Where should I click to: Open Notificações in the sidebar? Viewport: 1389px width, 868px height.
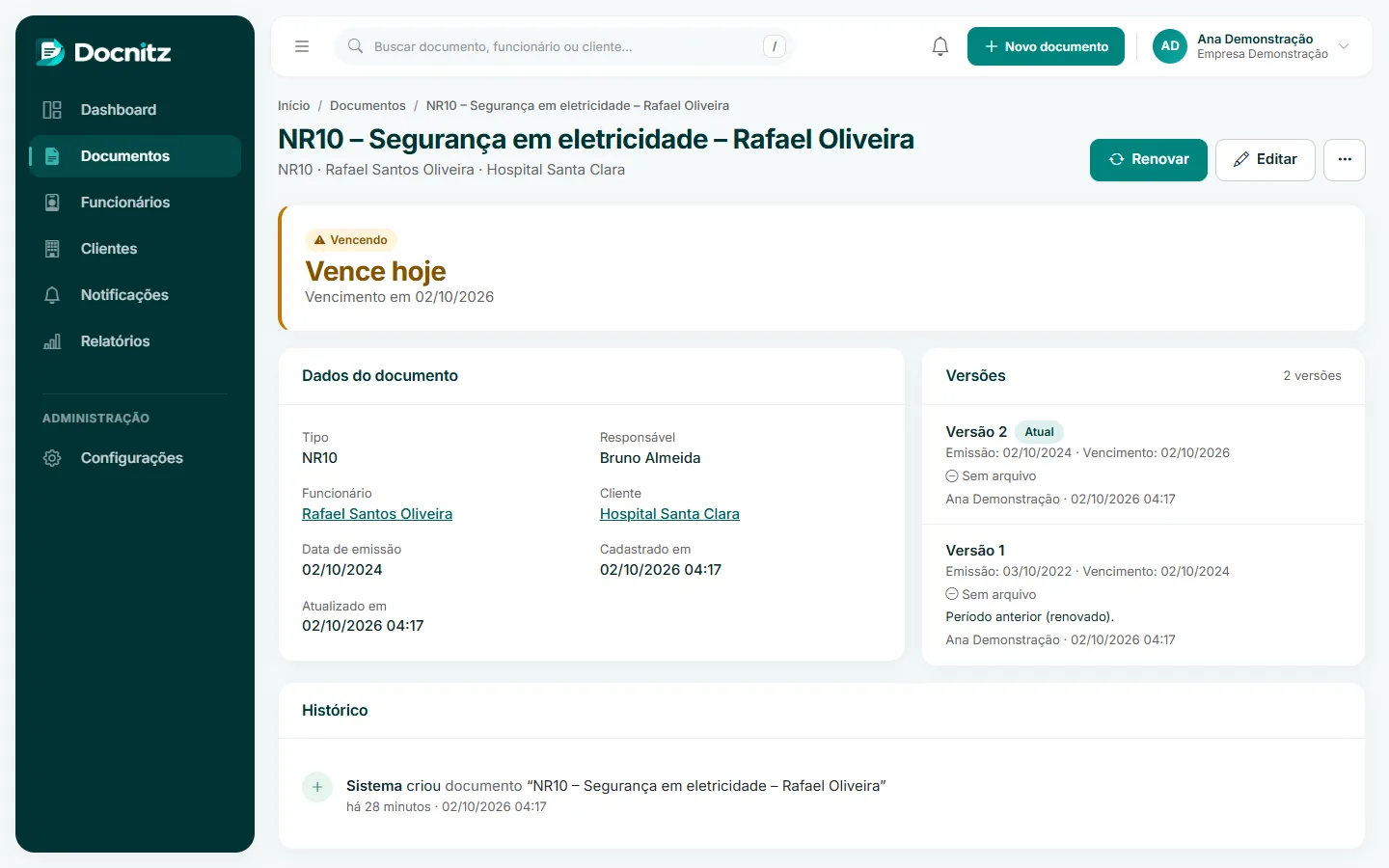tap(135, 295)
